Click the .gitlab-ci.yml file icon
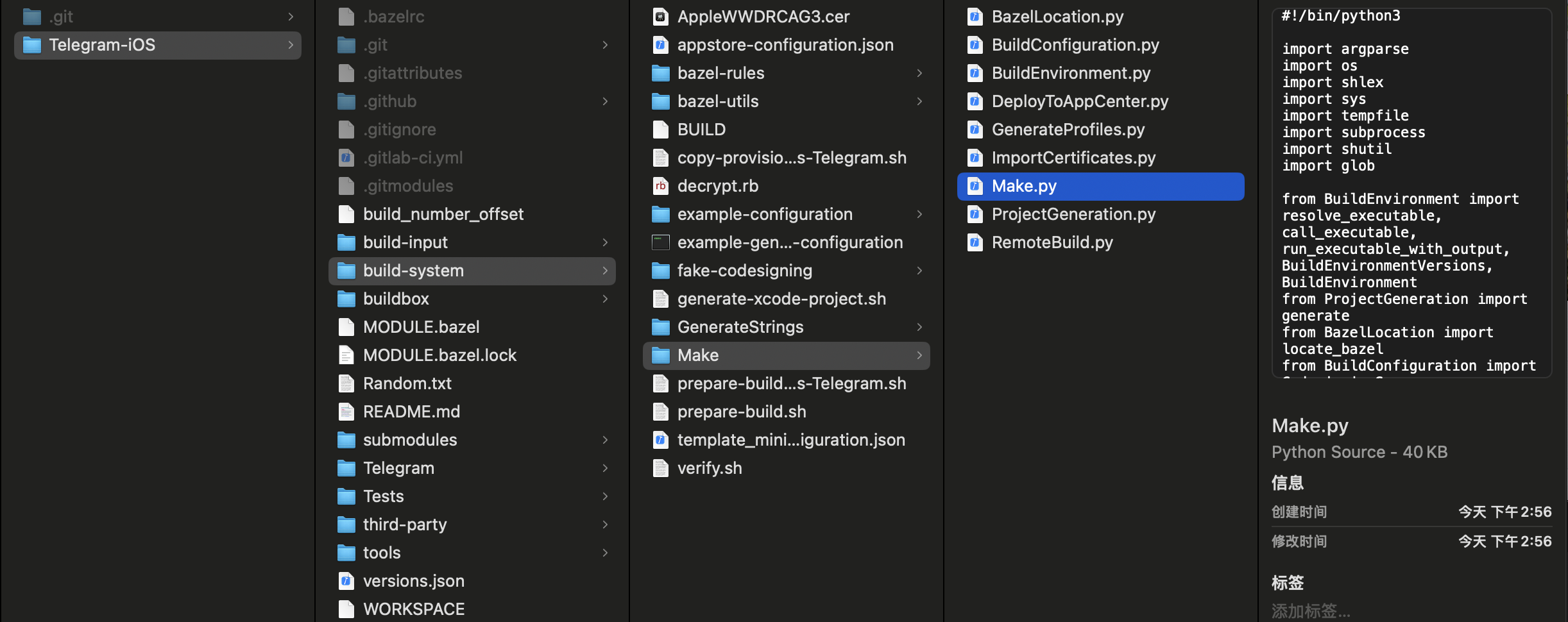Viewport: 1568px width, 622px height. coord(346,158)
